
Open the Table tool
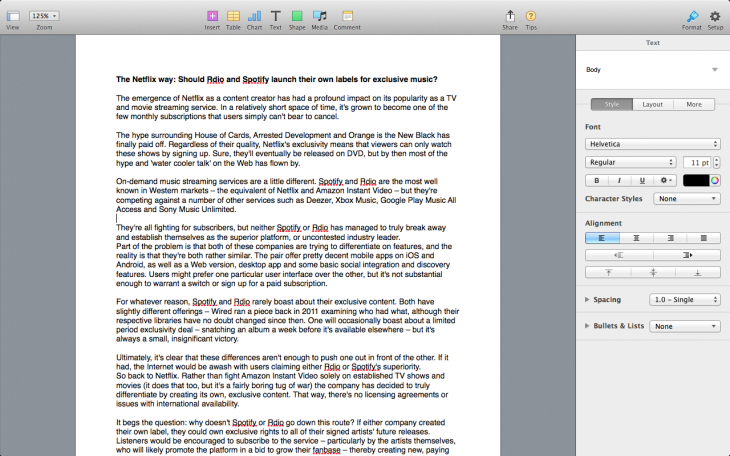(233, 17)
